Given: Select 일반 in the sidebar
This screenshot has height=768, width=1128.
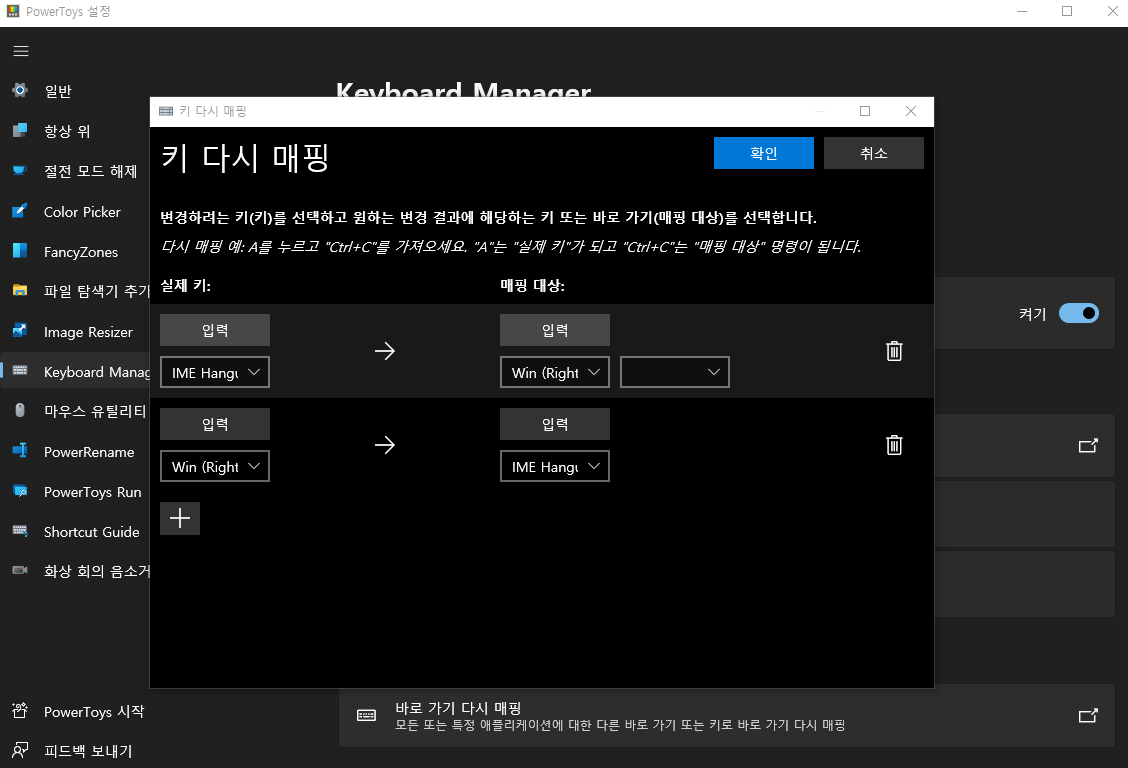Looking at the screenshot, I should (x=58, y=91).
